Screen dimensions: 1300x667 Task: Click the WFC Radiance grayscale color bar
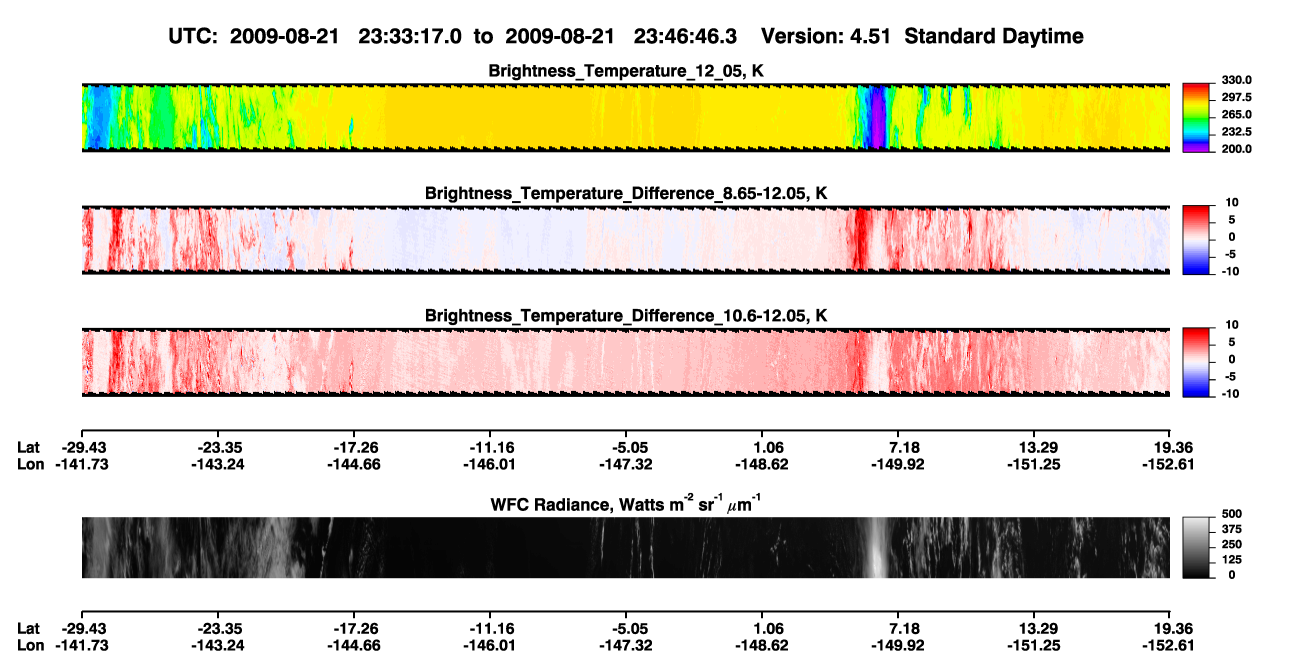click(x=1197, y=548)
